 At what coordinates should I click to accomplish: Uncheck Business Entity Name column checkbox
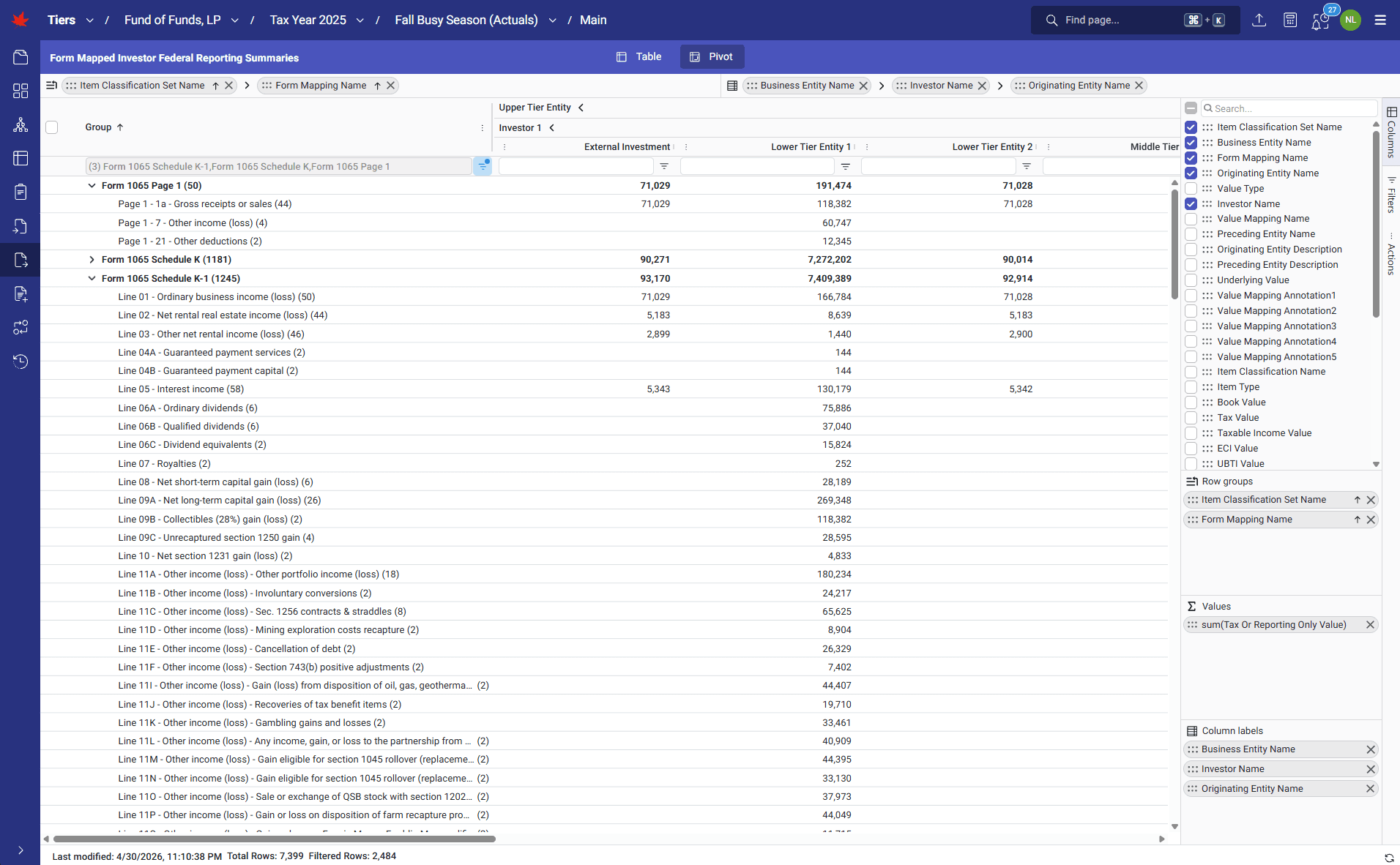1191,143
